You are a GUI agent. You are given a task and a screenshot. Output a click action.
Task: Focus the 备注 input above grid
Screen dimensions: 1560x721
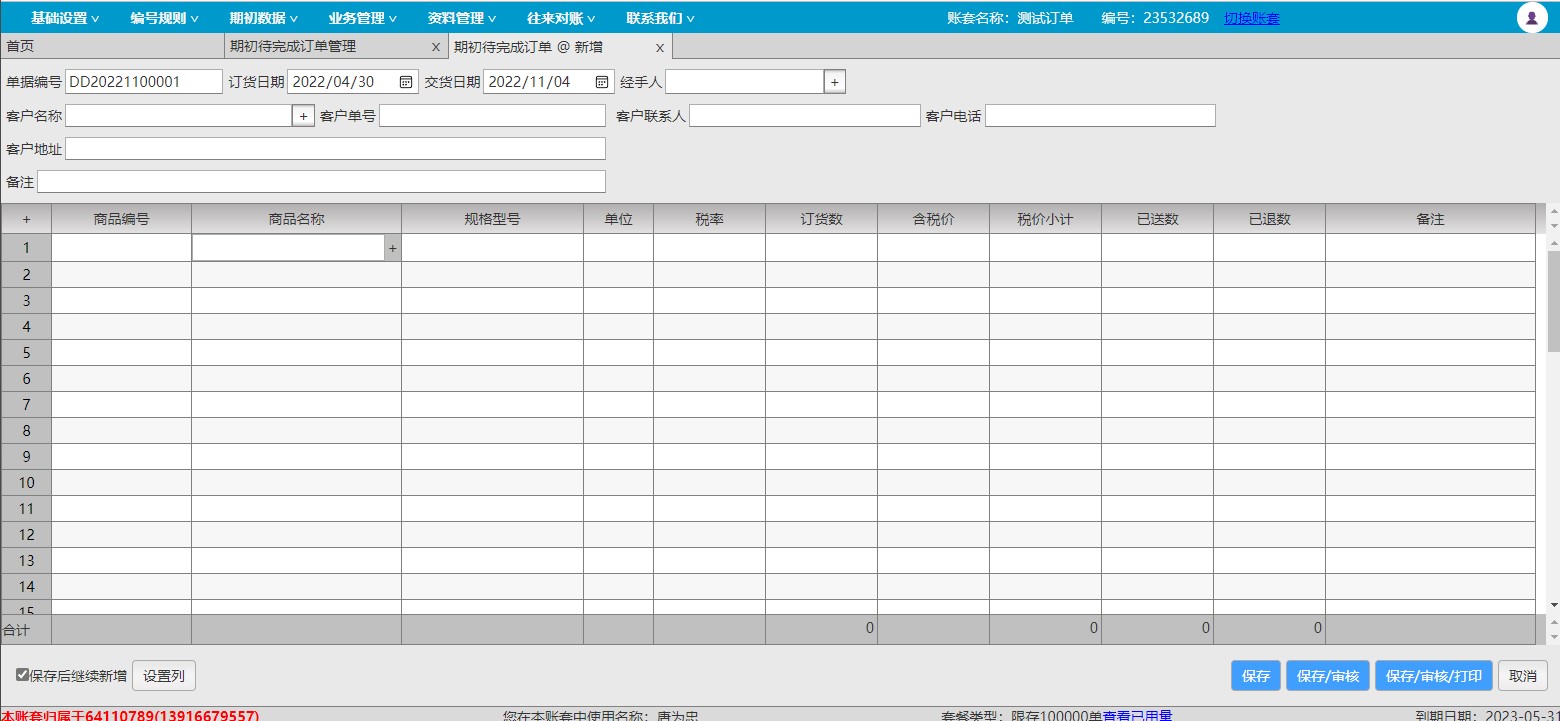tap(321, 182)
